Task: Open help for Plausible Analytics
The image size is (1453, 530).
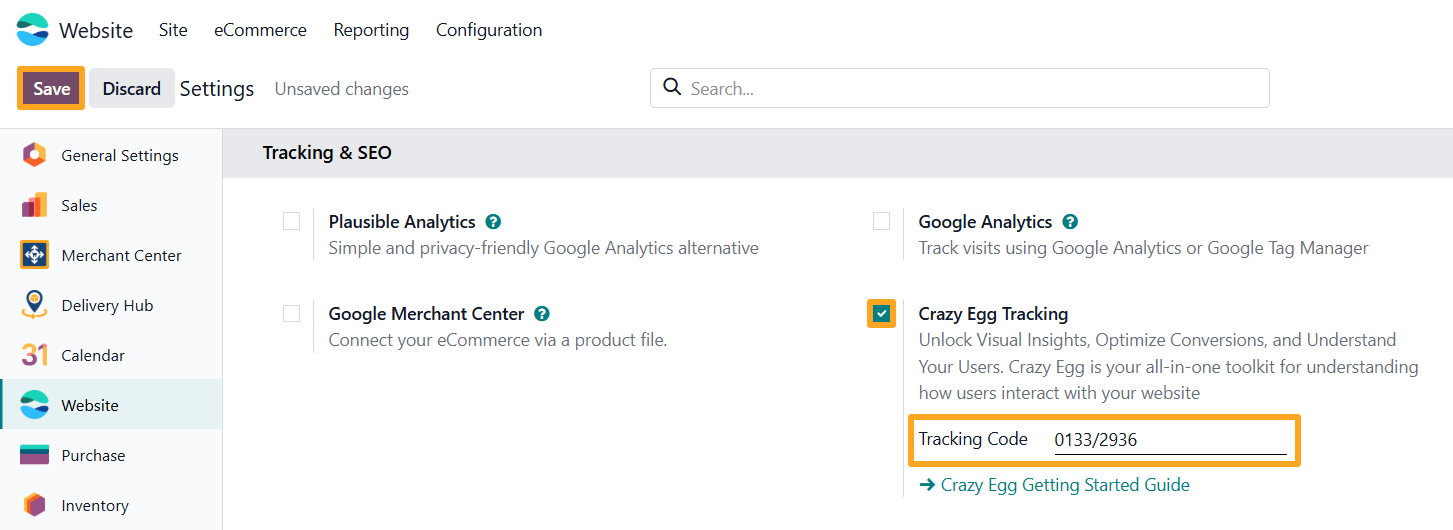Action: pyautogui.click(x=493, y=222)
